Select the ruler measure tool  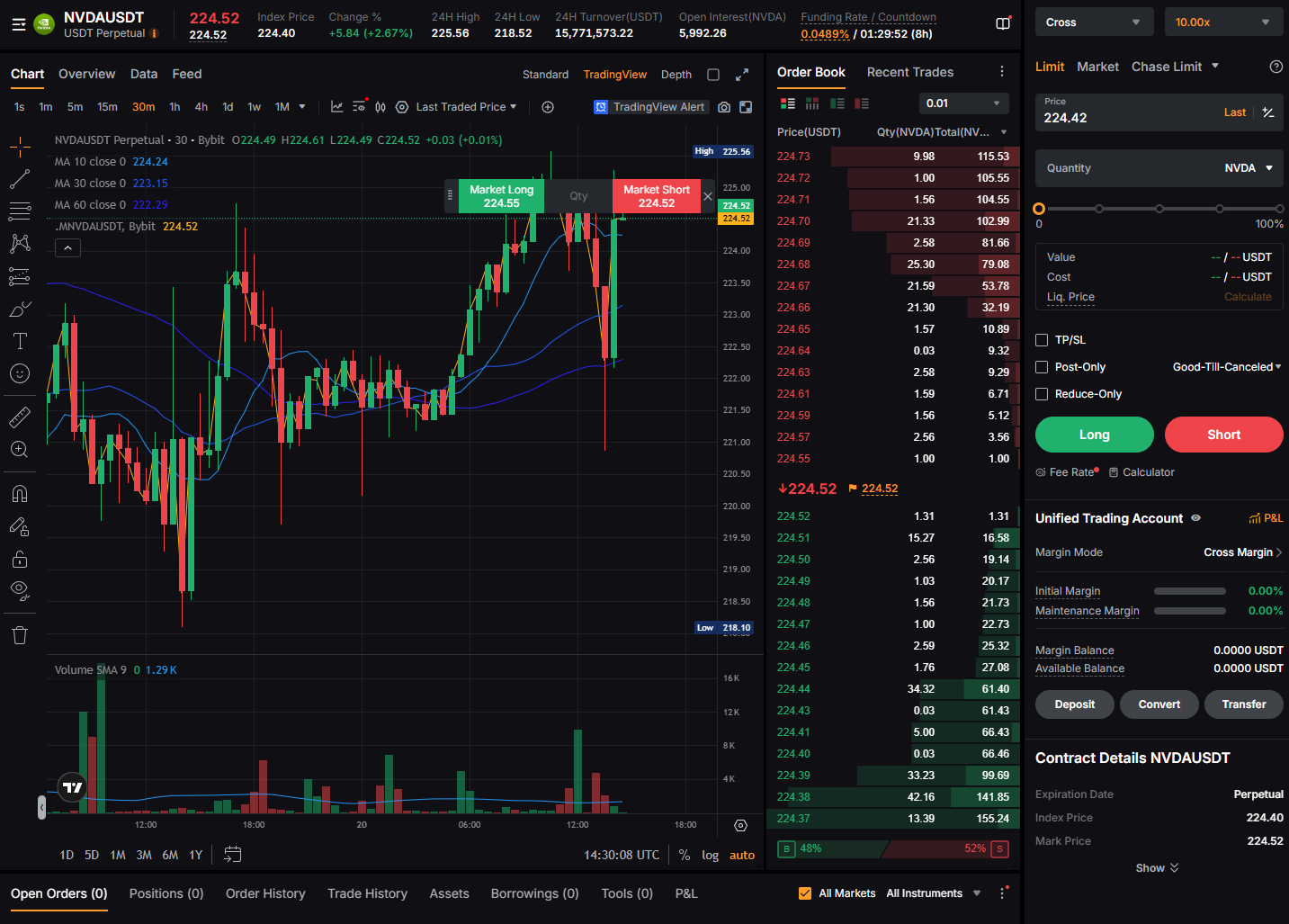pos(20,417)
